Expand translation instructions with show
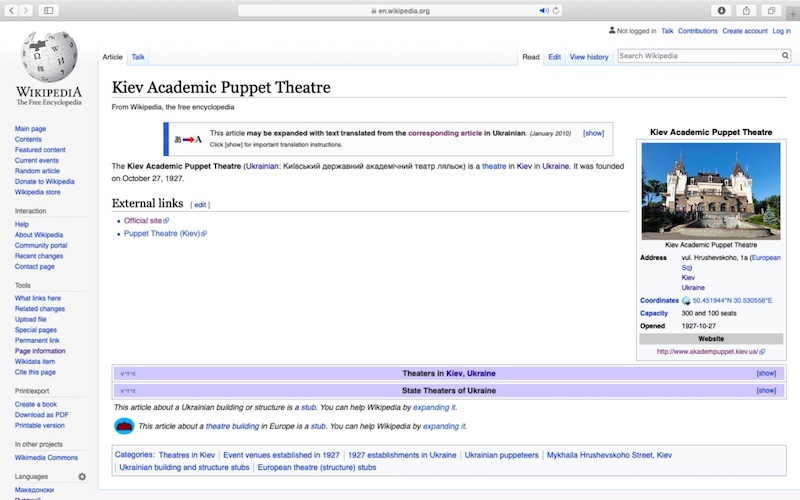 (x=593, y=133)
